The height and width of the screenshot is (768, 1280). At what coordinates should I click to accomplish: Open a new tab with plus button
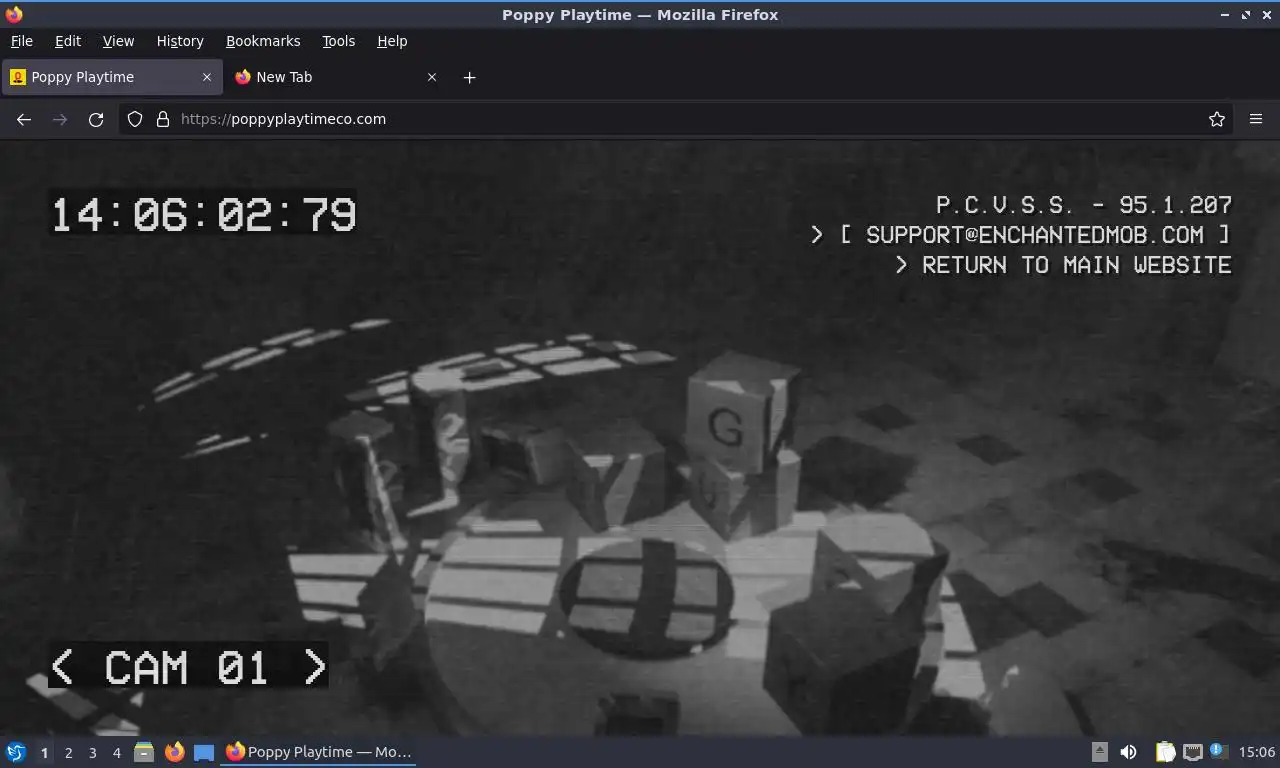click(x=469, y=77)
